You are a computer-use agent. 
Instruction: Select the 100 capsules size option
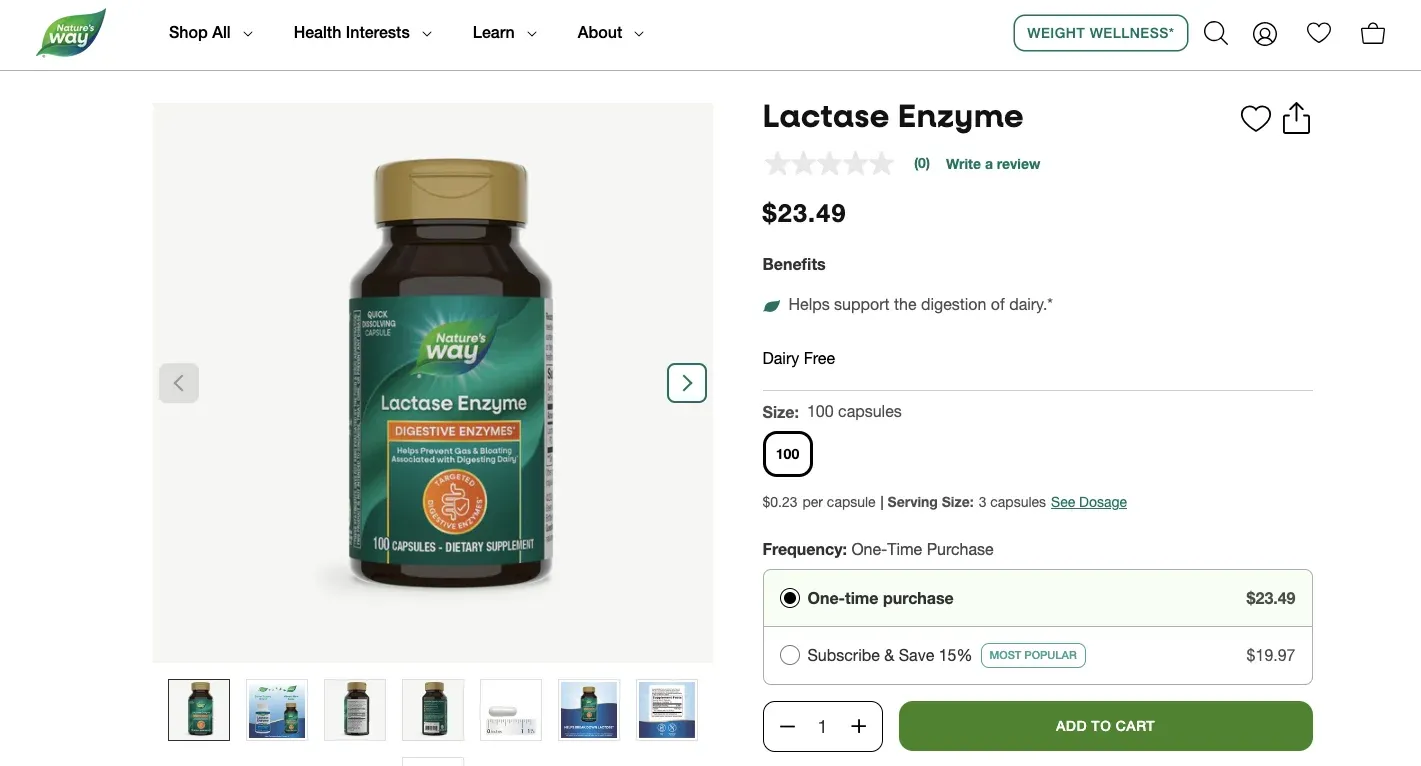pyautogui.click(x=788, y=454)
